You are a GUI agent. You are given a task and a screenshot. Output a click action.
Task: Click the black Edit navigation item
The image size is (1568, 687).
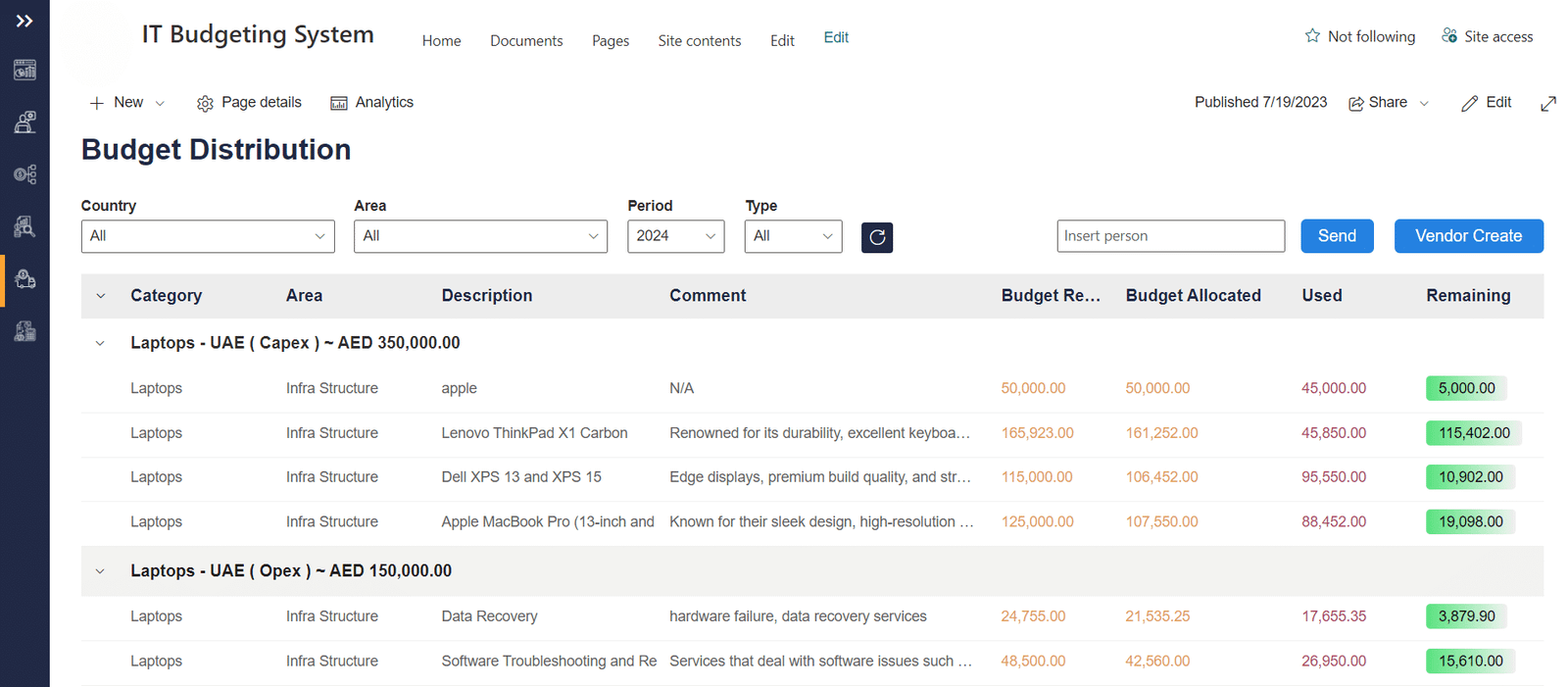point(782,40)
